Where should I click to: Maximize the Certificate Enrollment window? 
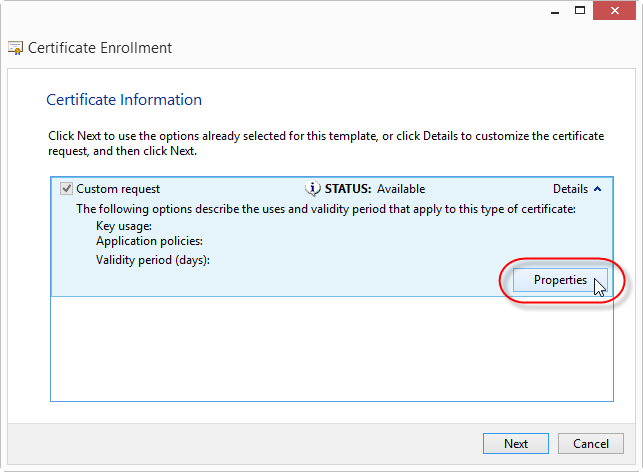tap(580, 11)
